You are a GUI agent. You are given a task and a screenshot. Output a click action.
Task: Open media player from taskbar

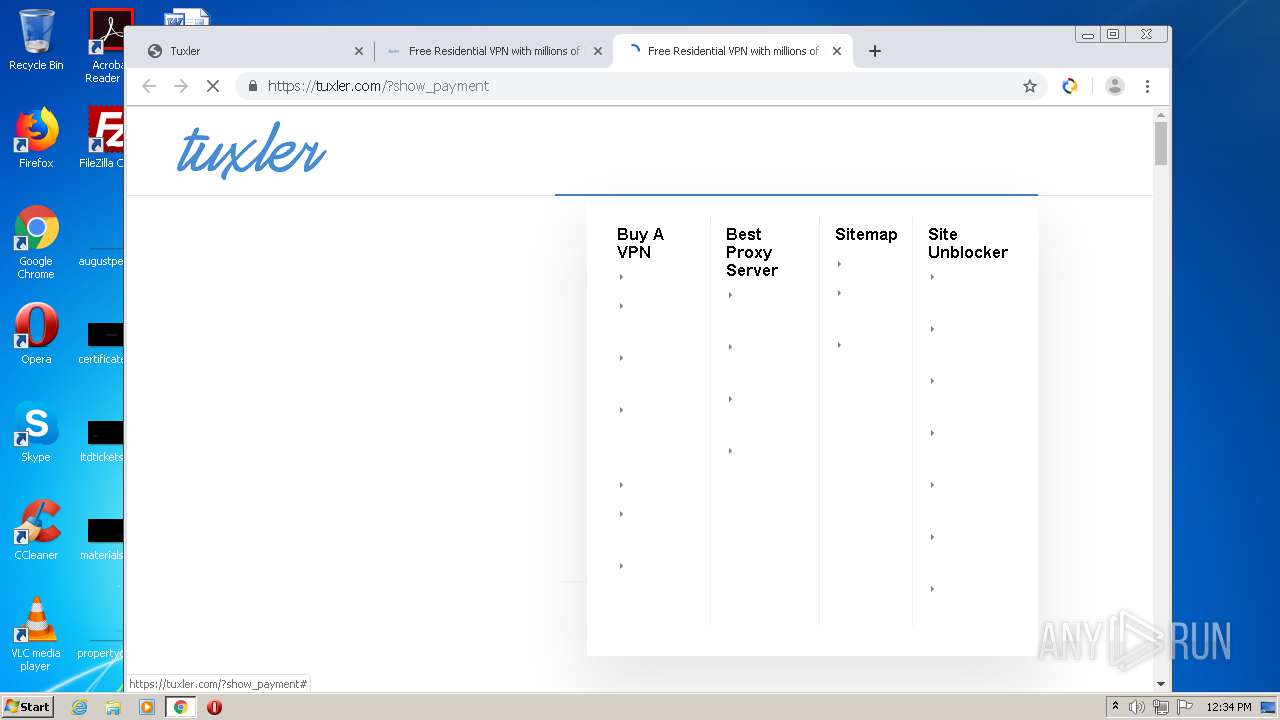pos(147,707)
